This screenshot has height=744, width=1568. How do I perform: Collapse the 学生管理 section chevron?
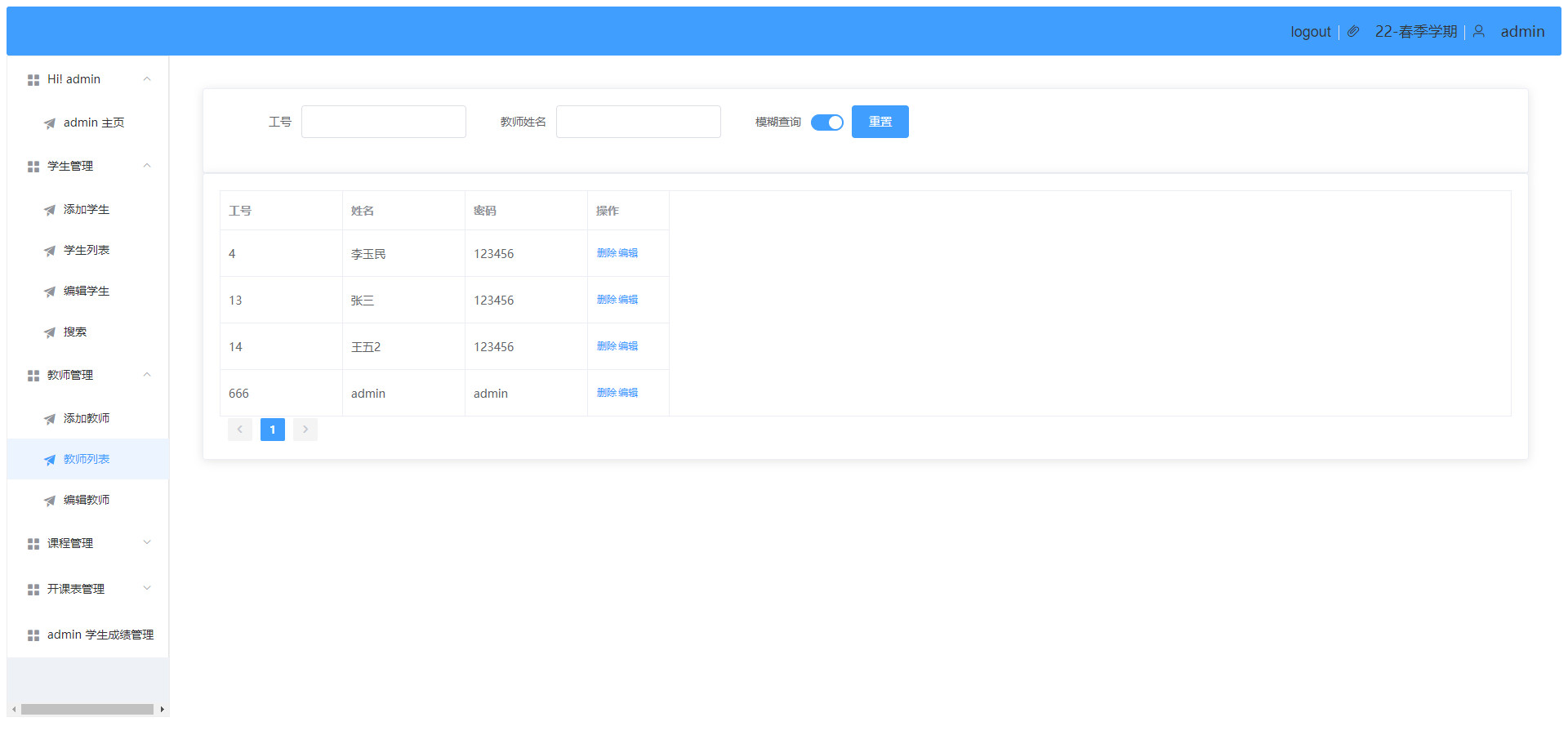[x=147, y=166]
